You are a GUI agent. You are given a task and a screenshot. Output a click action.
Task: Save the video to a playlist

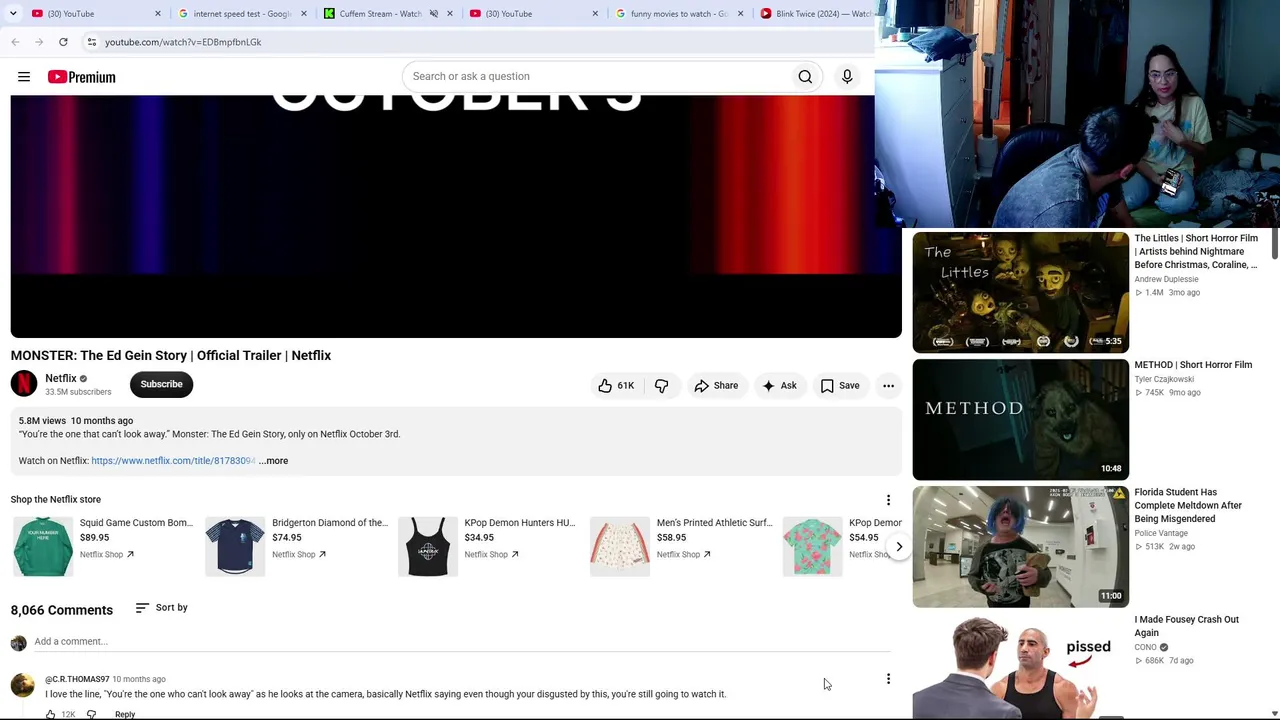tap(840, 385)
